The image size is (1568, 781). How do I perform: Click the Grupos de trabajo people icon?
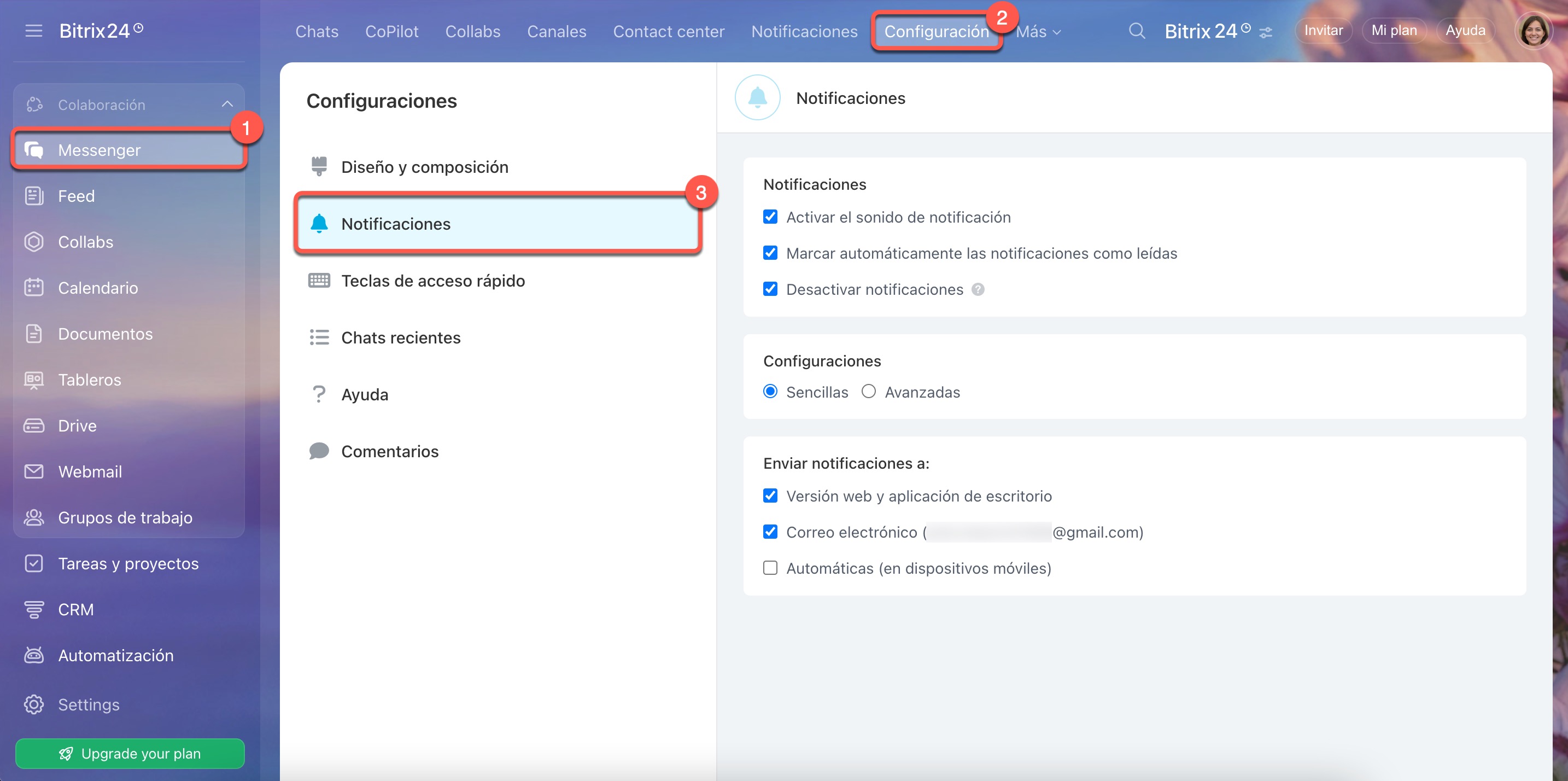pos(34,517)
